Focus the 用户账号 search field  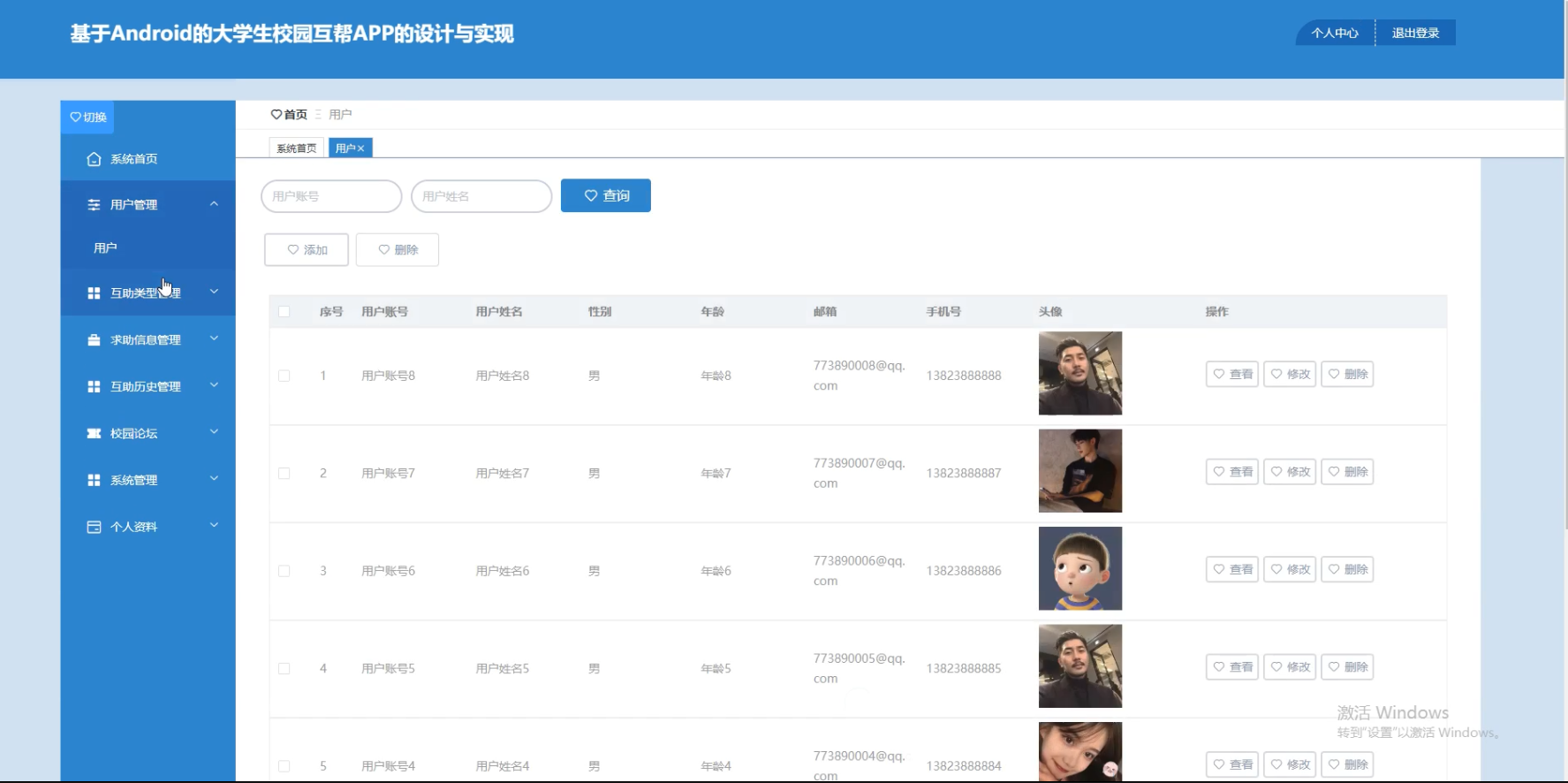[331, 196]
